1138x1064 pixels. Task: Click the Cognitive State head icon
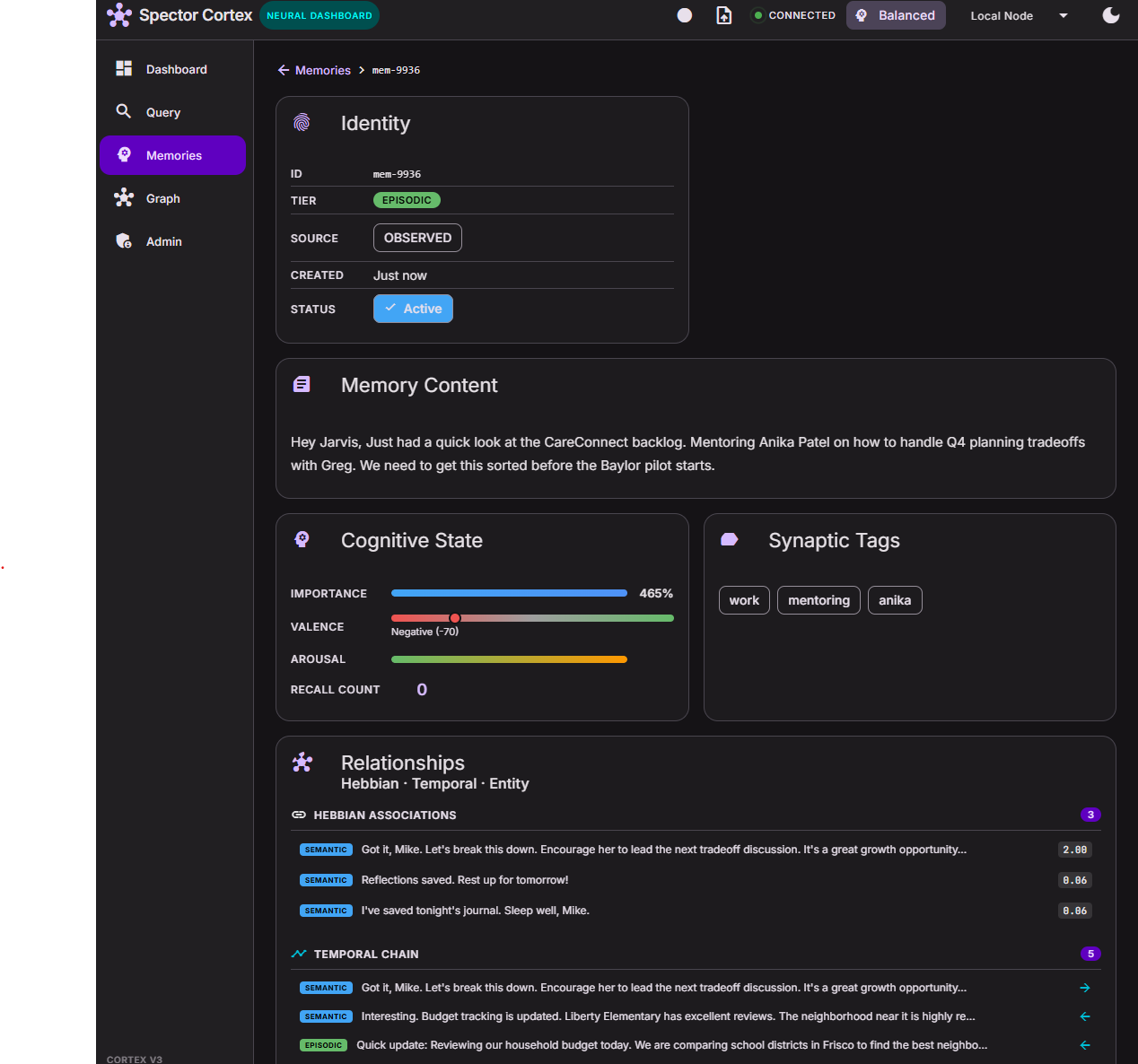(302, 539)
